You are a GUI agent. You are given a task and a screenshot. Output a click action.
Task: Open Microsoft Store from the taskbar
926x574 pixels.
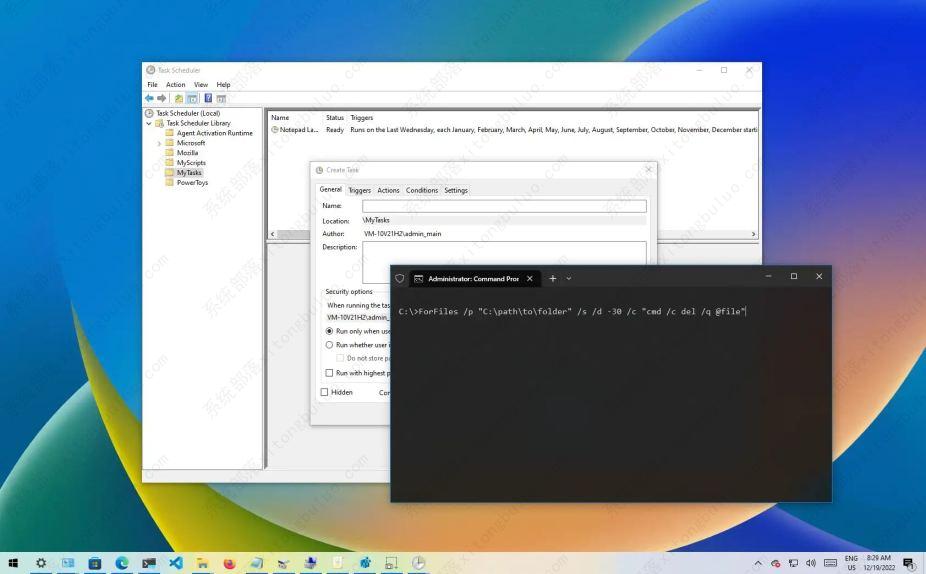[94, 563]
